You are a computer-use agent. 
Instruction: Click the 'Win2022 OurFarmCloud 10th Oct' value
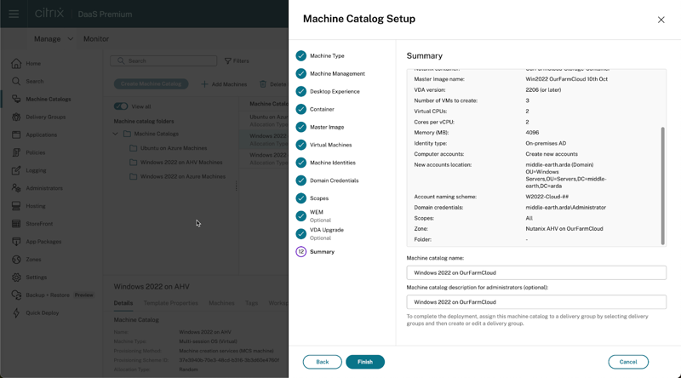[x=566, y=79]
